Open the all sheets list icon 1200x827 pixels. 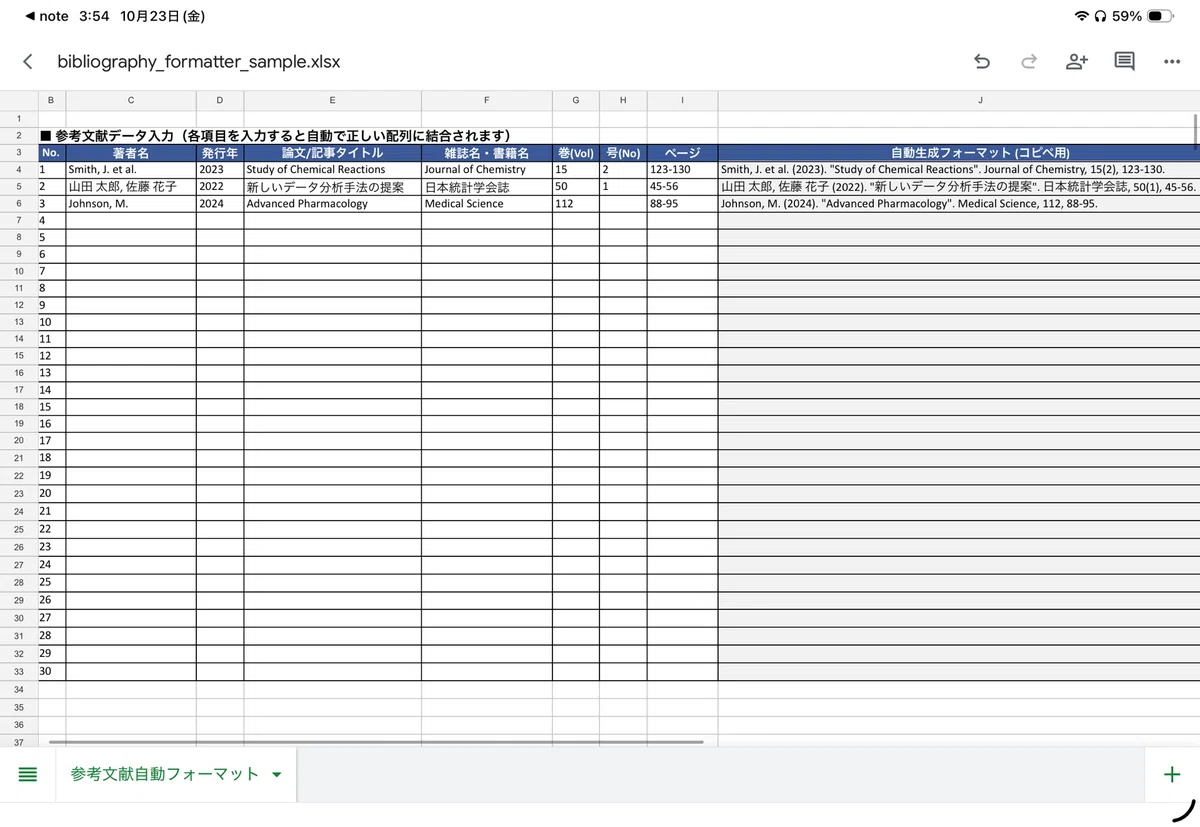point(28,774)
